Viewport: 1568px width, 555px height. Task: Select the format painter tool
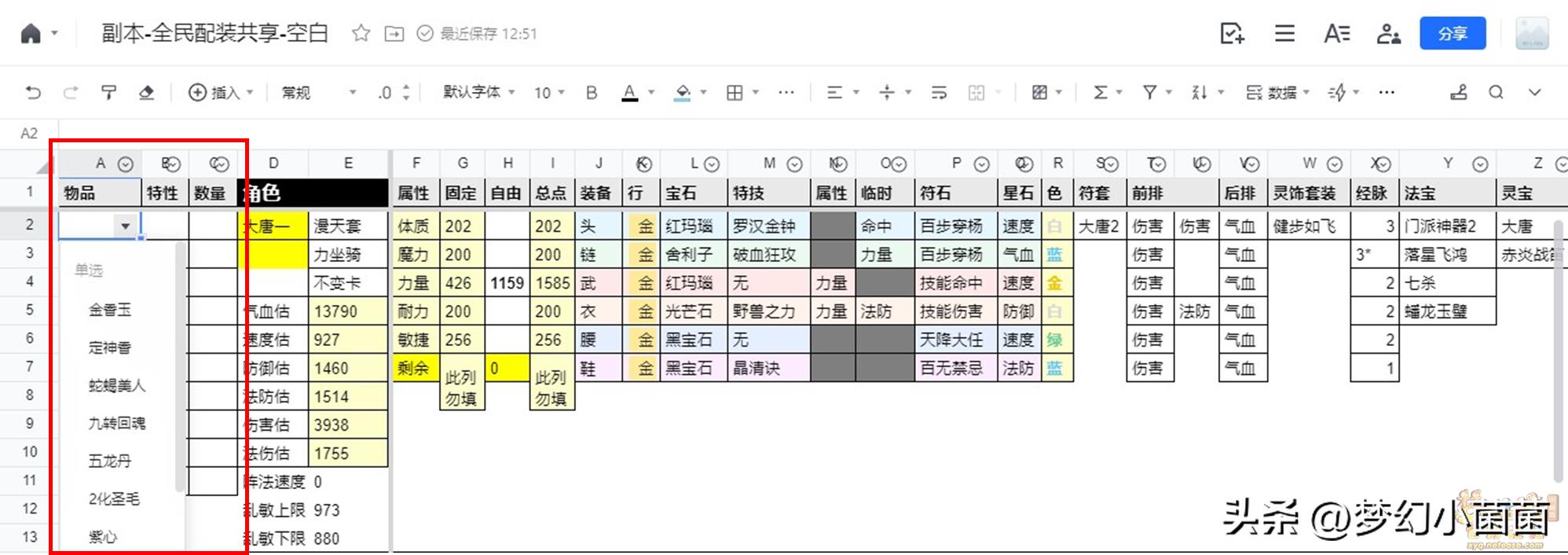click(x=109, y=93)
